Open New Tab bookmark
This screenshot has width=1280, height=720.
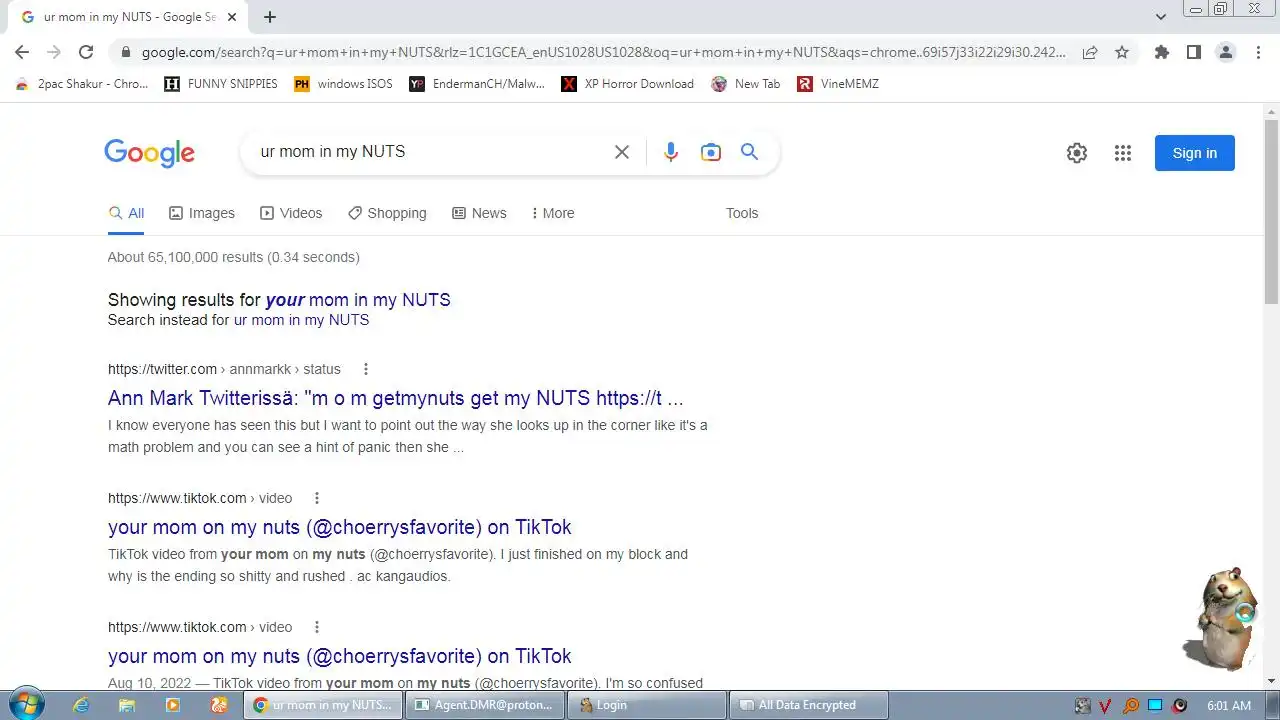click(746, 84)
